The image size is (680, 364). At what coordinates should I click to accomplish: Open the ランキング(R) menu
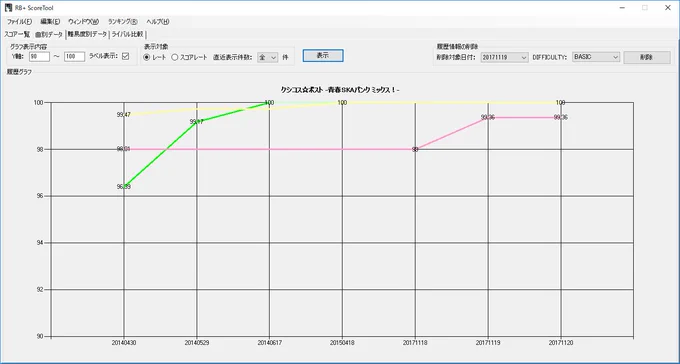pyautogui.click(x=123, y=22)
